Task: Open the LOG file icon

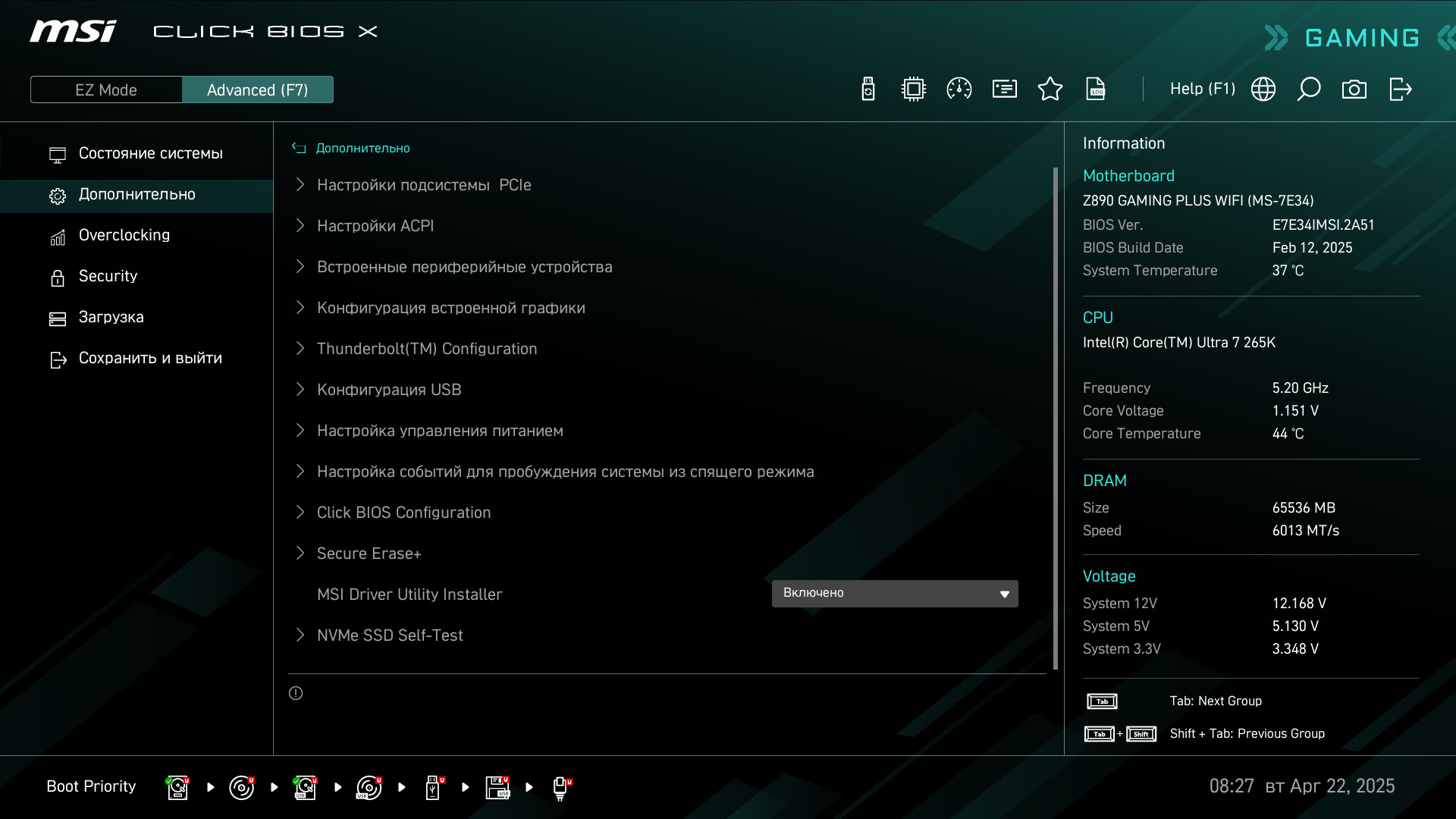Action: 1096,89
